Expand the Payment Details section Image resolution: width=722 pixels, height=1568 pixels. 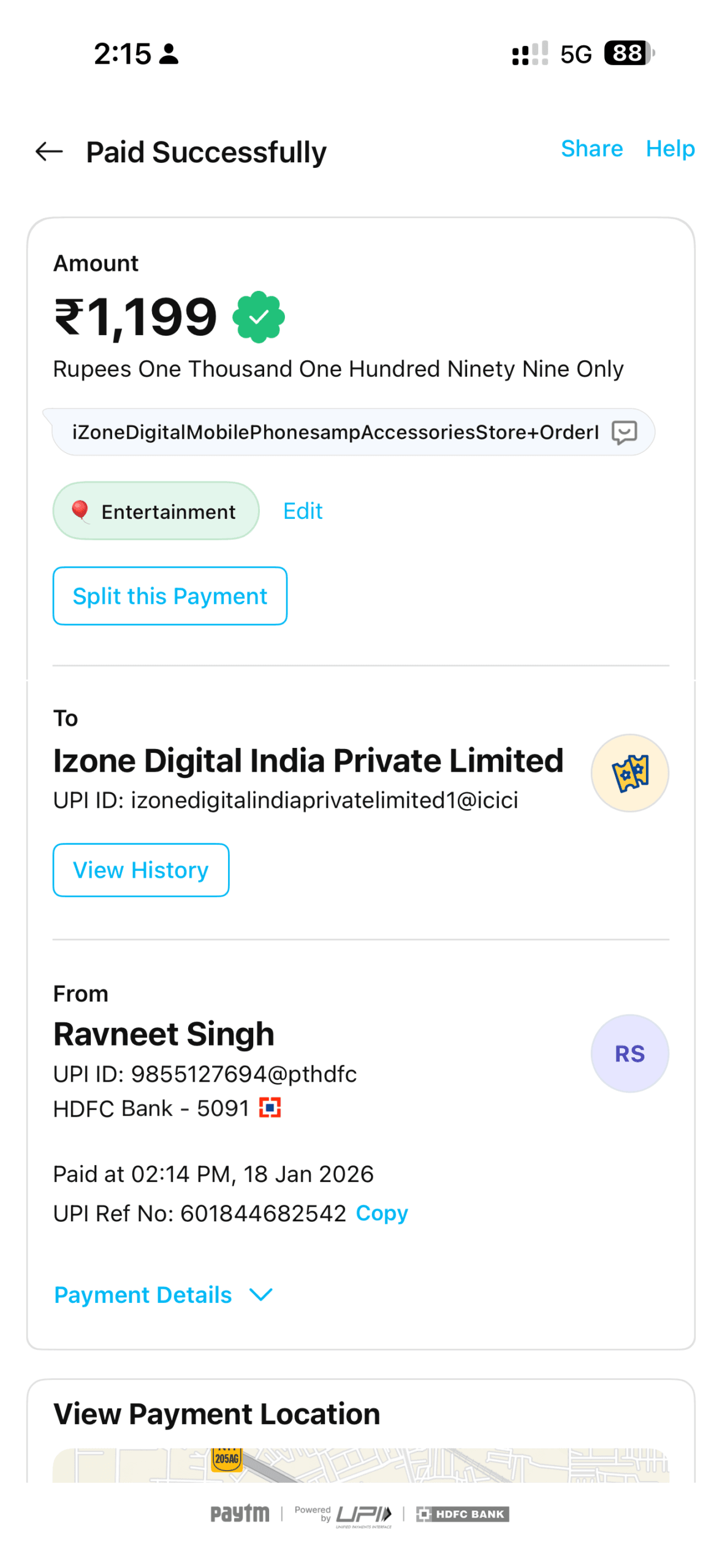coord(143,1294)
